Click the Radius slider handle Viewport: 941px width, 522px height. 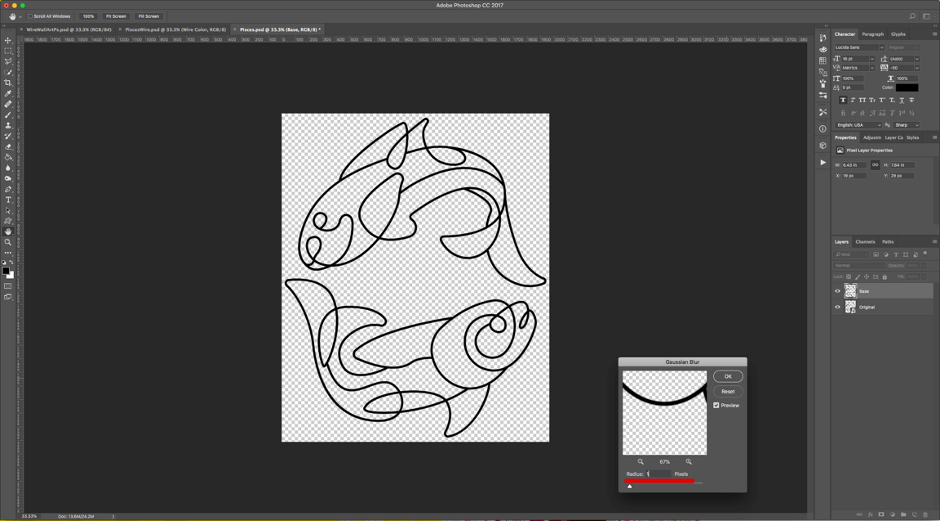coord(629,486)
